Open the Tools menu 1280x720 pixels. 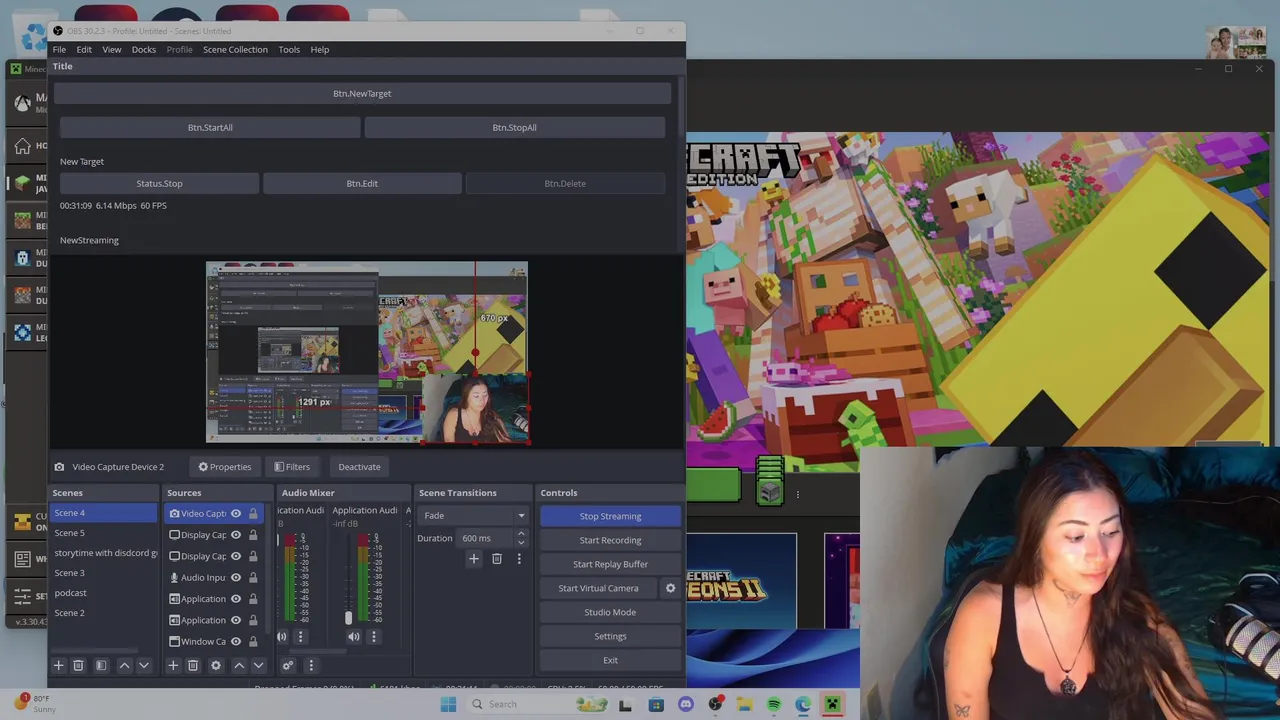coord(289,49)
